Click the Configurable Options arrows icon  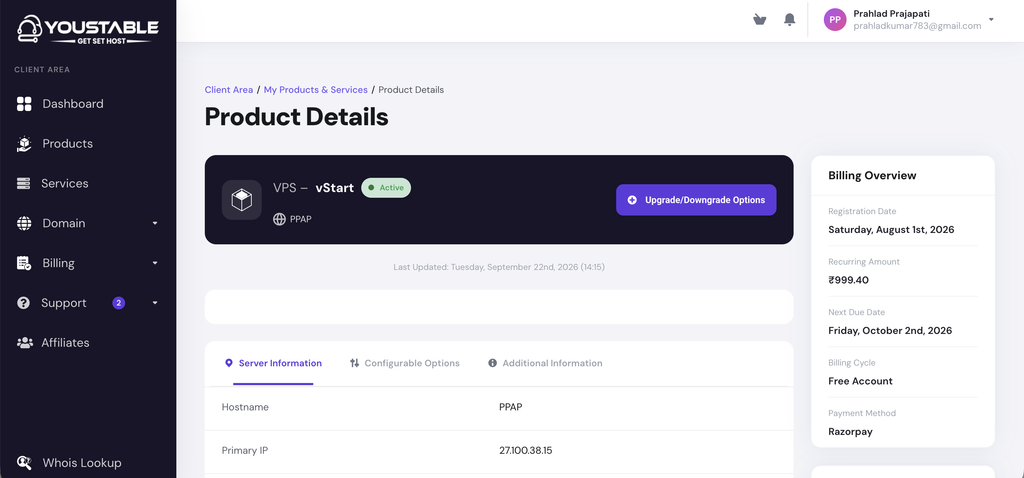point(355,363)
